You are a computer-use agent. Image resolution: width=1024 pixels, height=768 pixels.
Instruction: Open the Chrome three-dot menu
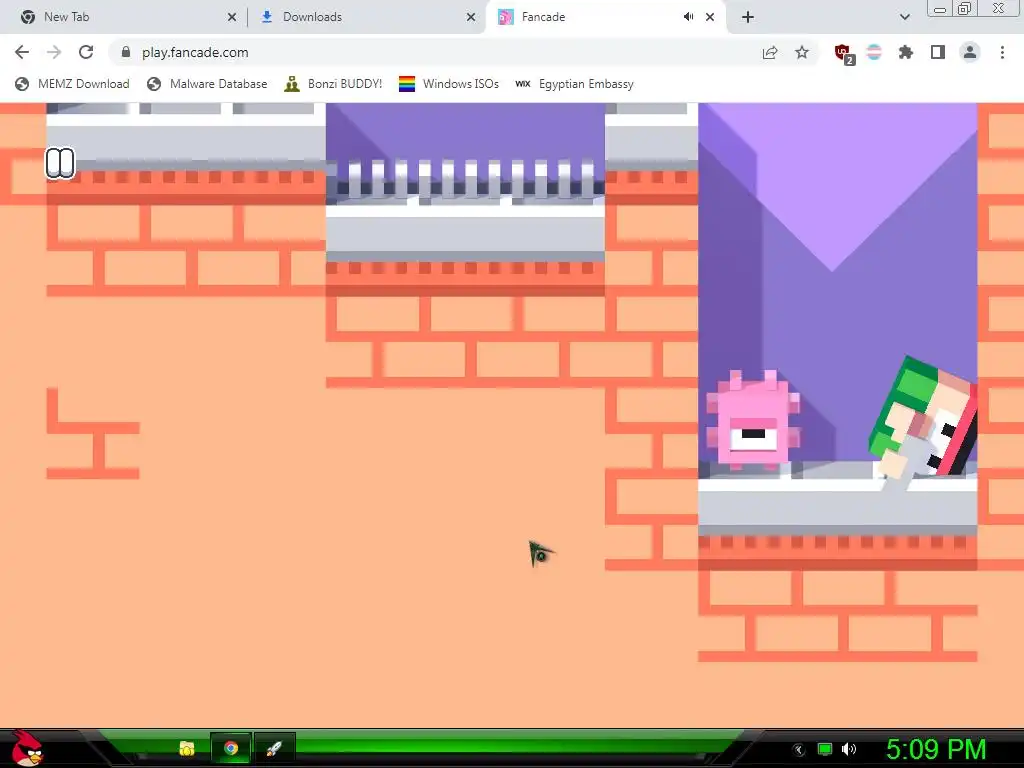click(1002, 52)
